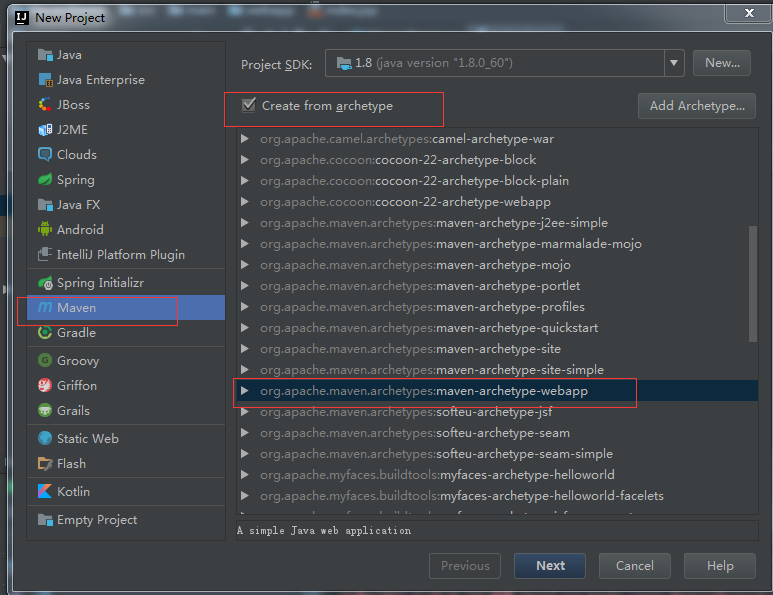The width and height of the screenshot is (773, 595).
Task: Select maven-archetype-mojo archetype
Action: pos(497,265)
